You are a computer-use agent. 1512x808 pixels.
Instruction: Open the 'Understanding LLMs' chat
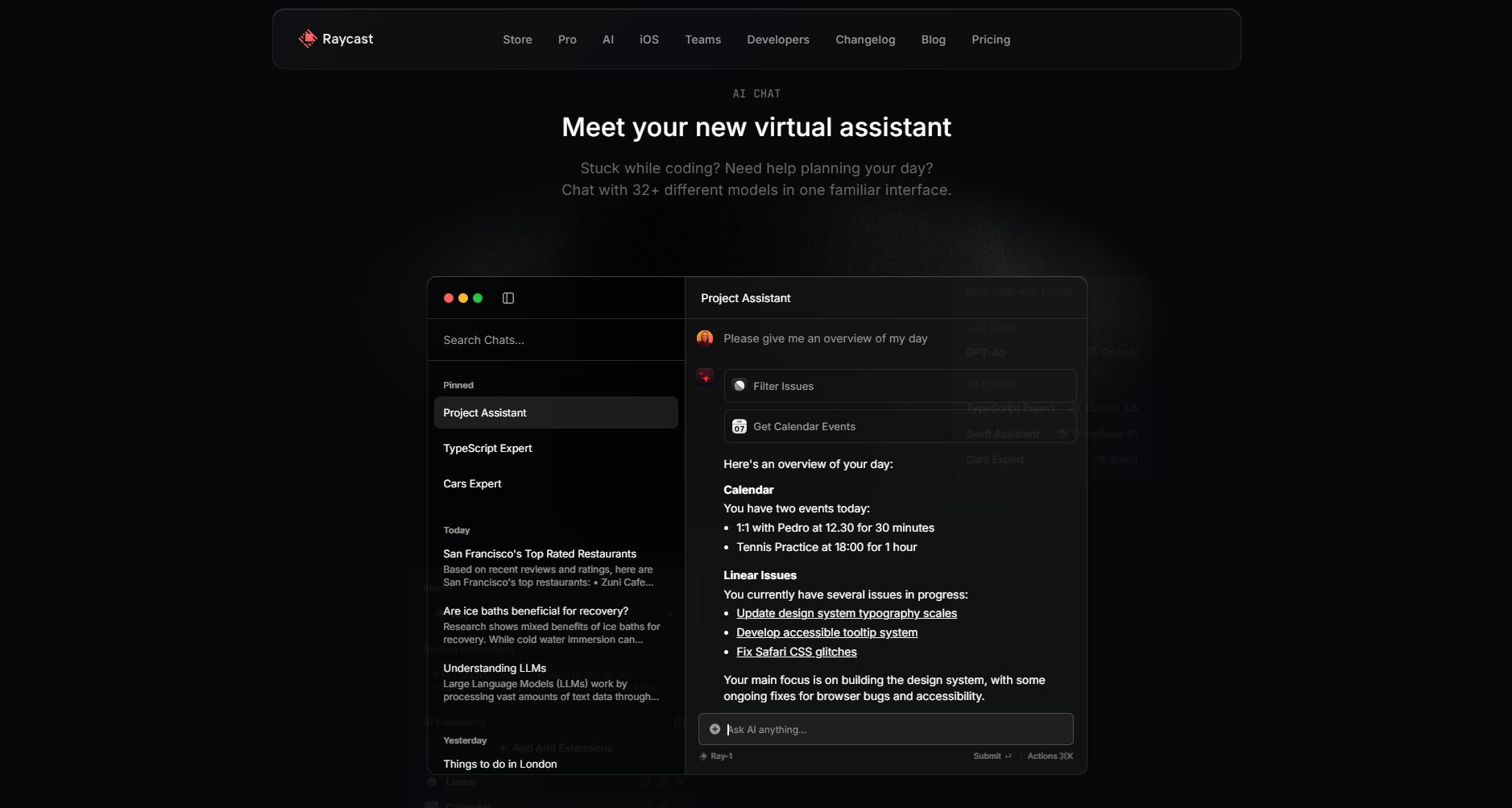point(495,668)
